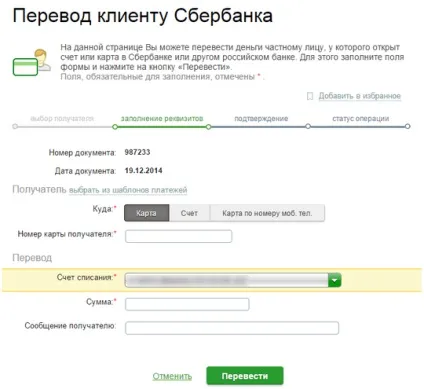
Task: Focus the Номер карты получателя field
Action: 178,236
